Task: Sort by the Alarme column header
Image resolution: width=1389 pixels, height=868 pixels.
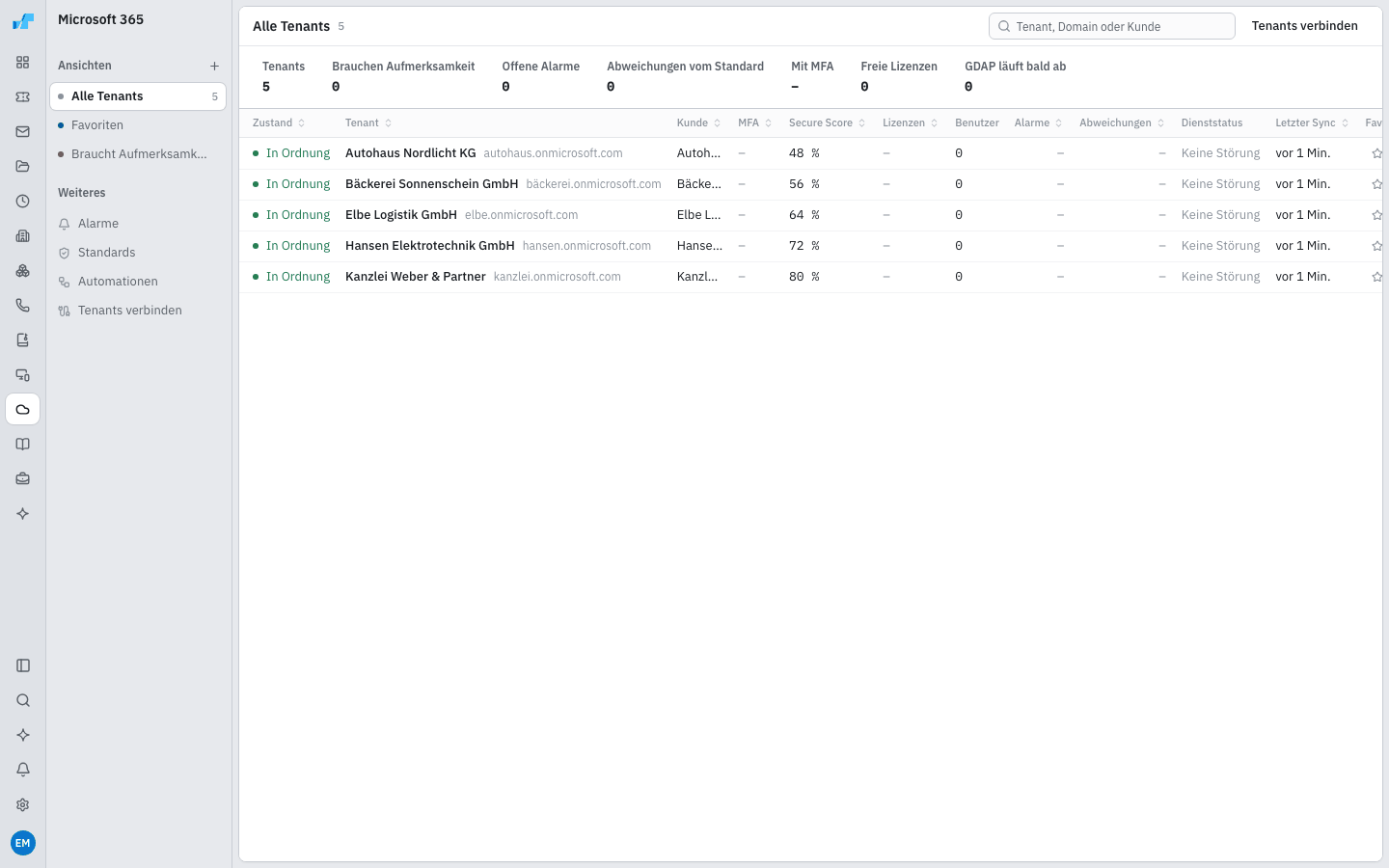Action: [x=1039, y=123]
